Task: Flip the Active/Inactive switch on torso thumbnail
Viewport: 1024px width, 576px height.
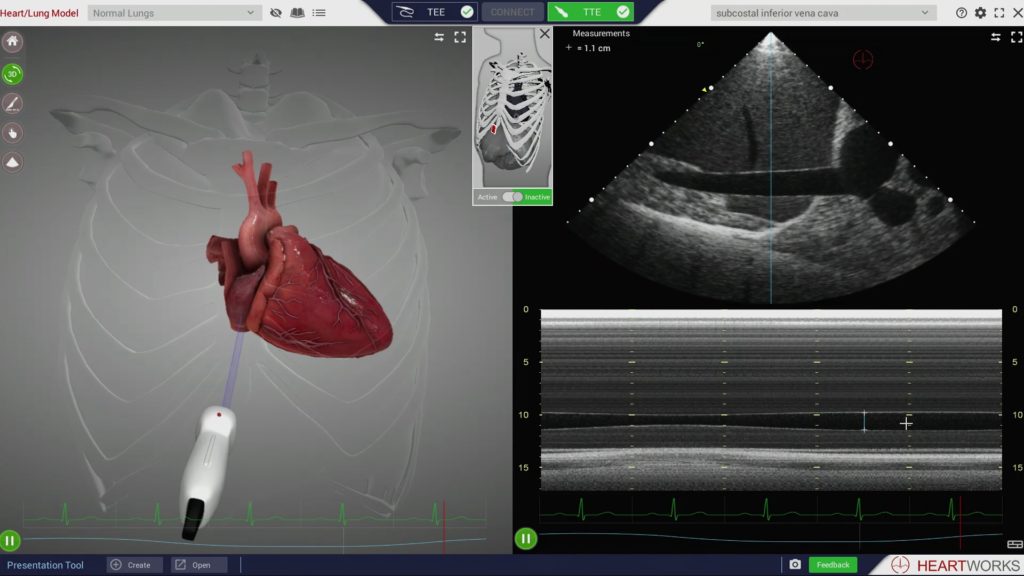Action: pos(512,197)
